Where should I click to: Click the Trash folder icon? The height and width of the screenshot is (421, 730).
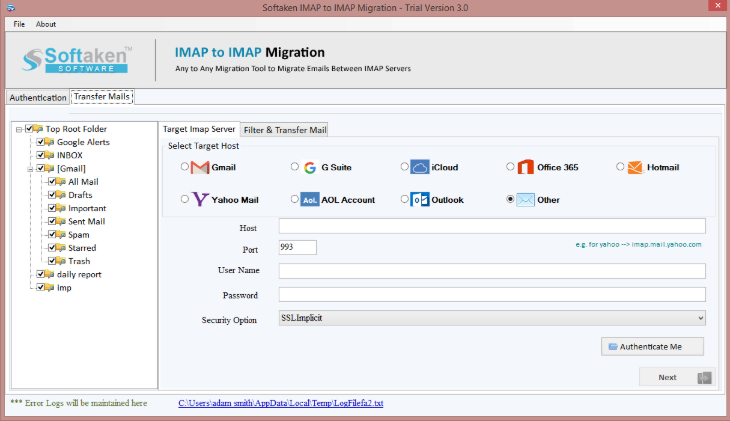pos(61,261)
